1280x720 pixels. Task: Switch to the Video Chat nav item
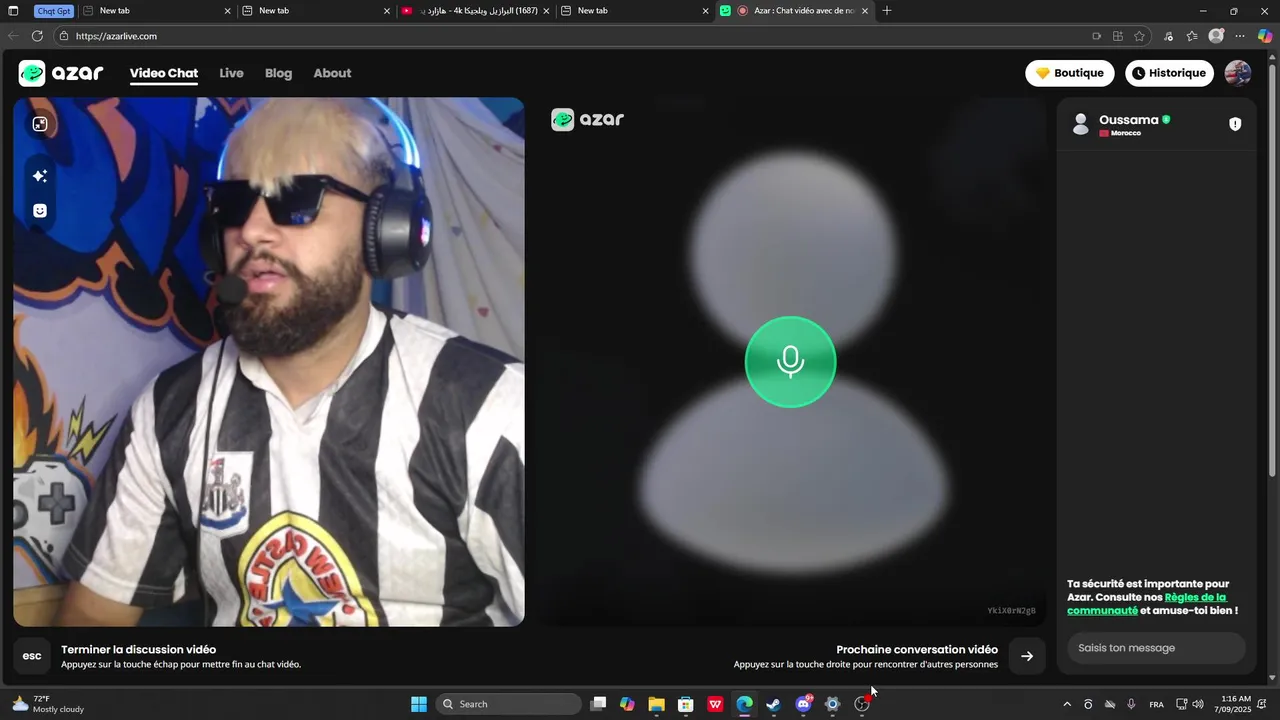164,73
